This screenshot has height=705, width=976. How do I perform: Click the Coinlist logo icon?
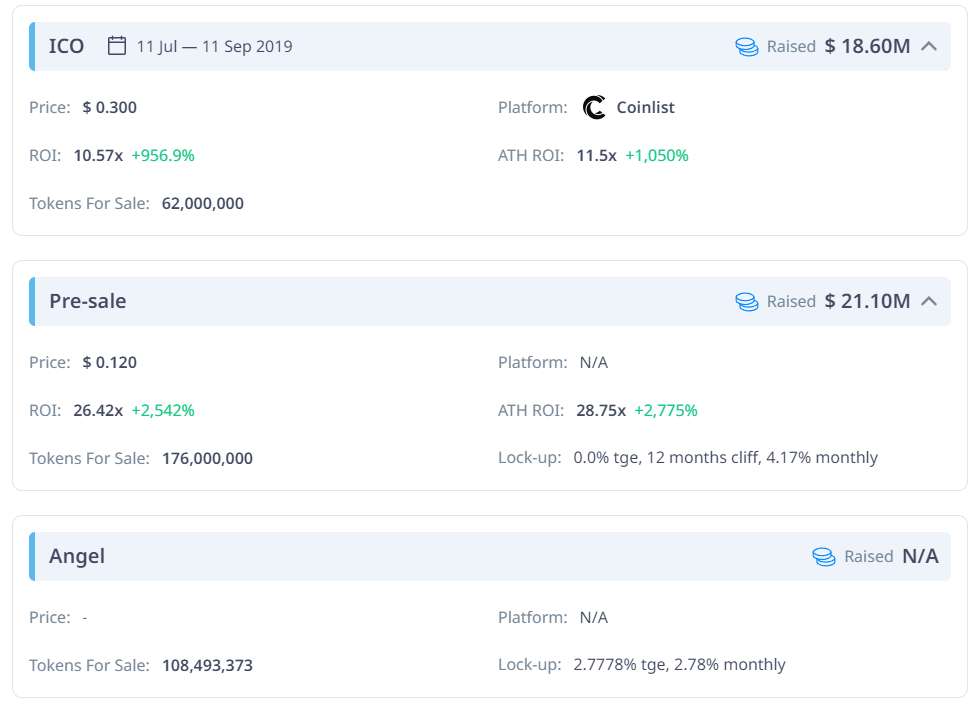594,107
